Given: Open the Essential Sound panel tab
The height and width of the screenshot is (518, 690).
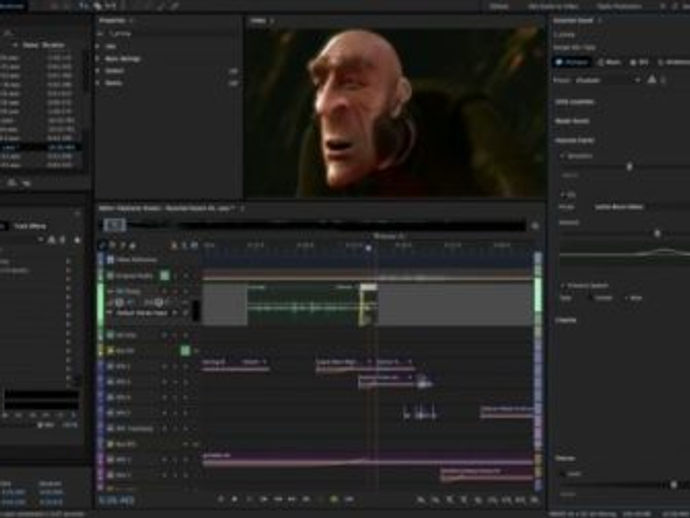Looking at the screenshot, I should [x=573, y=21].
